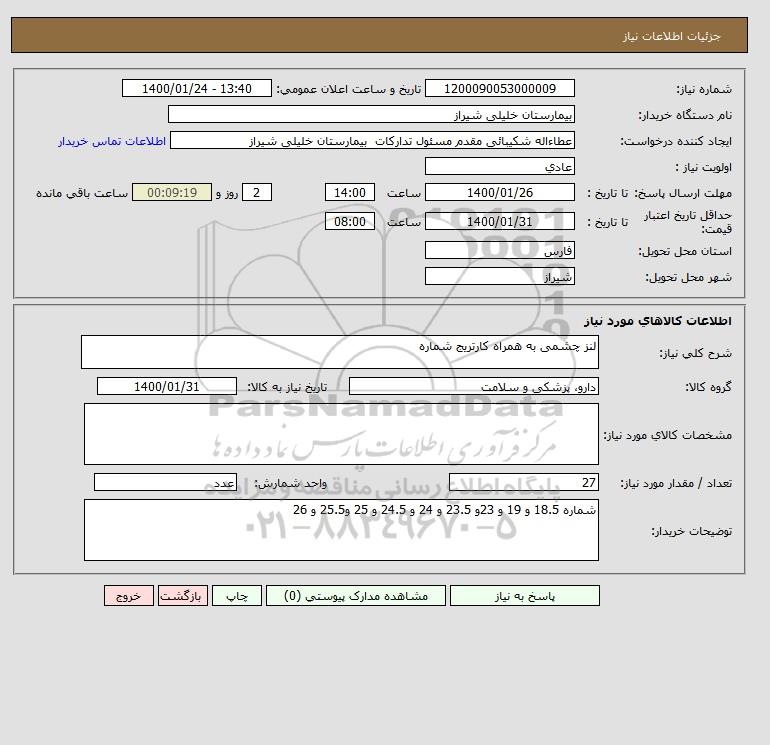Click the توضیحات خریدار label

[691, 531]
